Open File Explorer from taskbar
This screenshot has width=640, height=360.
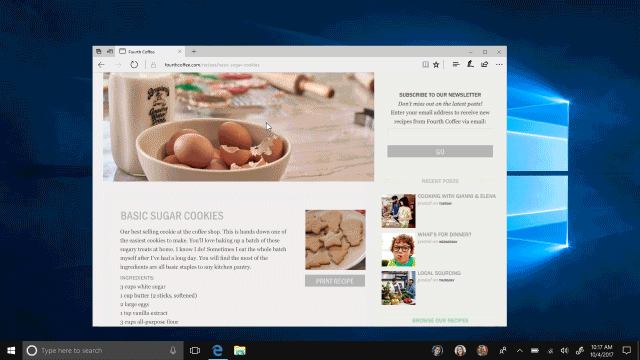[240, 350]
